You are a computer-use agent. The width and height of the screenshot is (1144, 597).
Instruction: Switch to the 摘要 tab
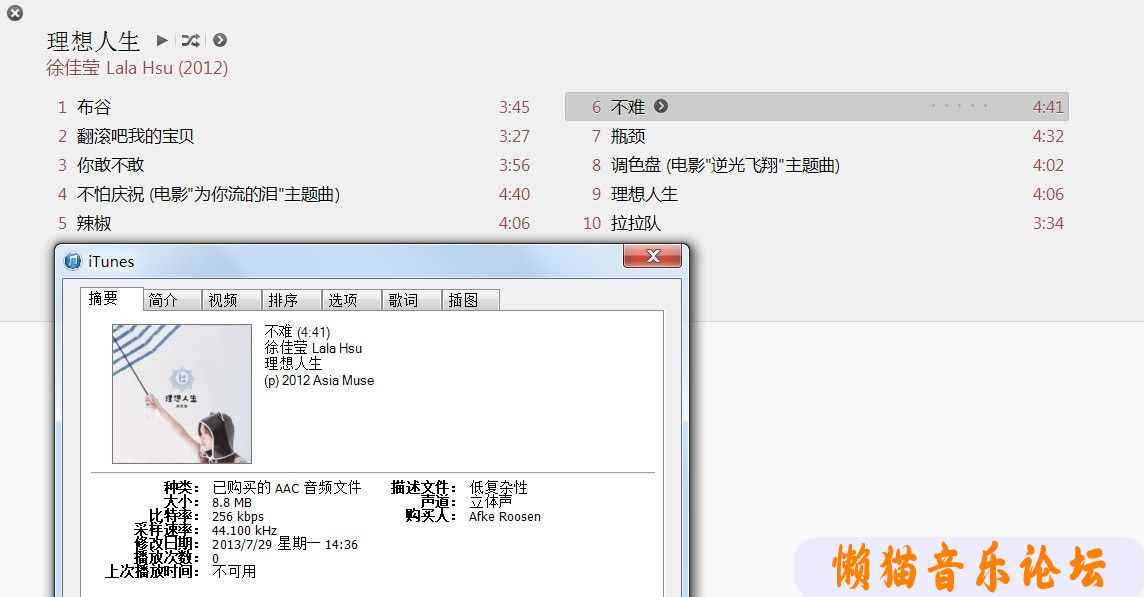(112, 298)
